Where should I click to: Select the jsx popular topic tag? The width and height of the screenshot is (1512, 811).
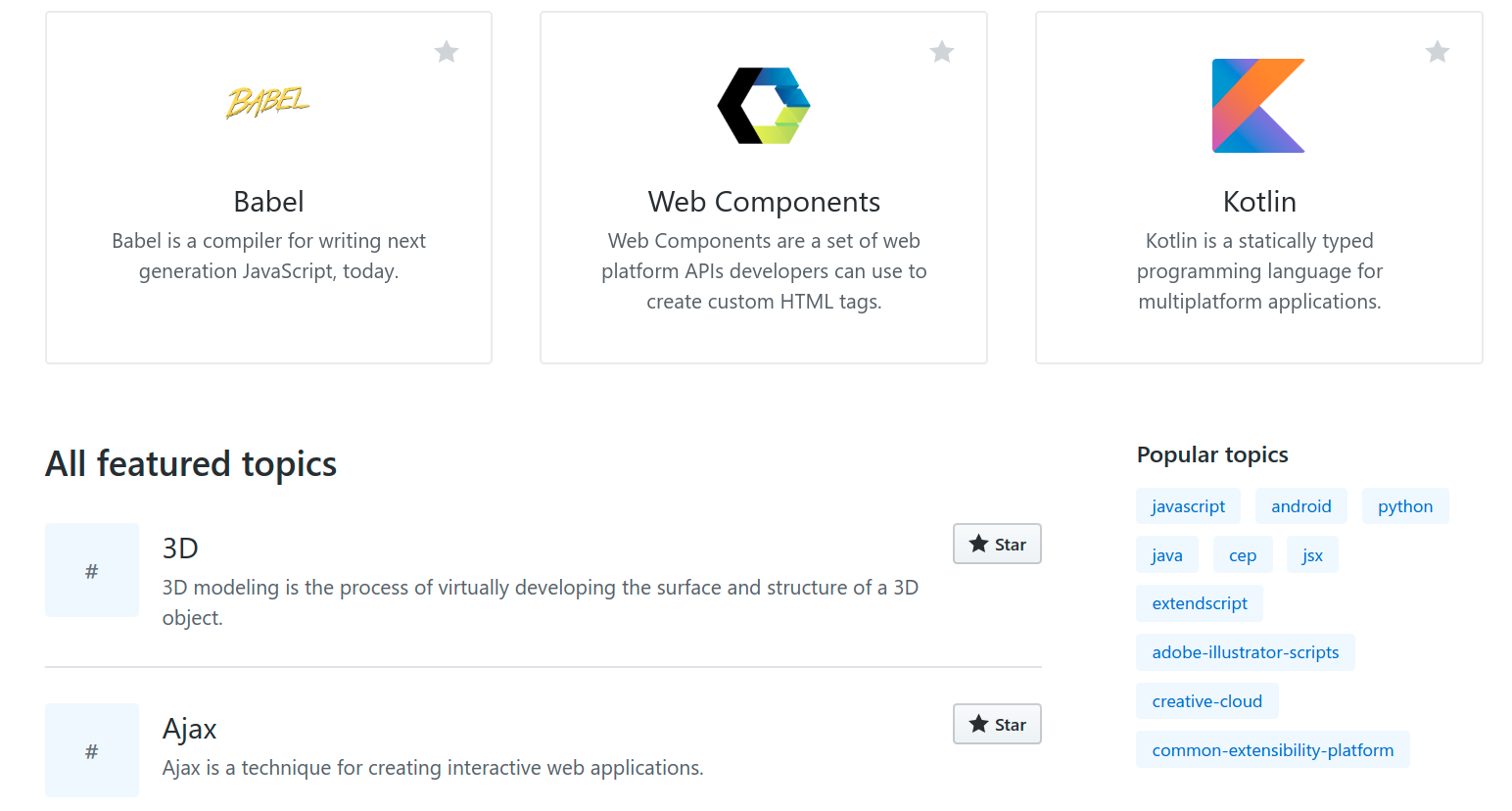1312,555
